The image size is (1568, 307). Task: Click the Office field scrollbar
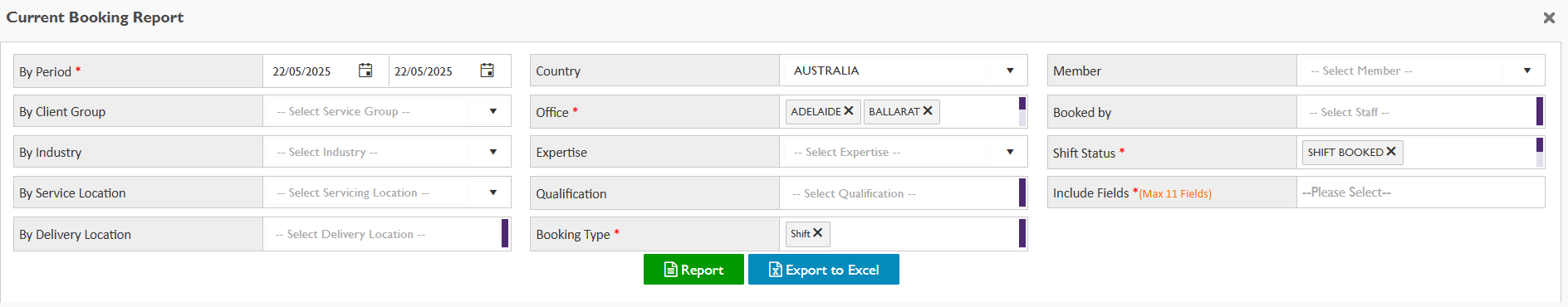[x=1022, y=111]
